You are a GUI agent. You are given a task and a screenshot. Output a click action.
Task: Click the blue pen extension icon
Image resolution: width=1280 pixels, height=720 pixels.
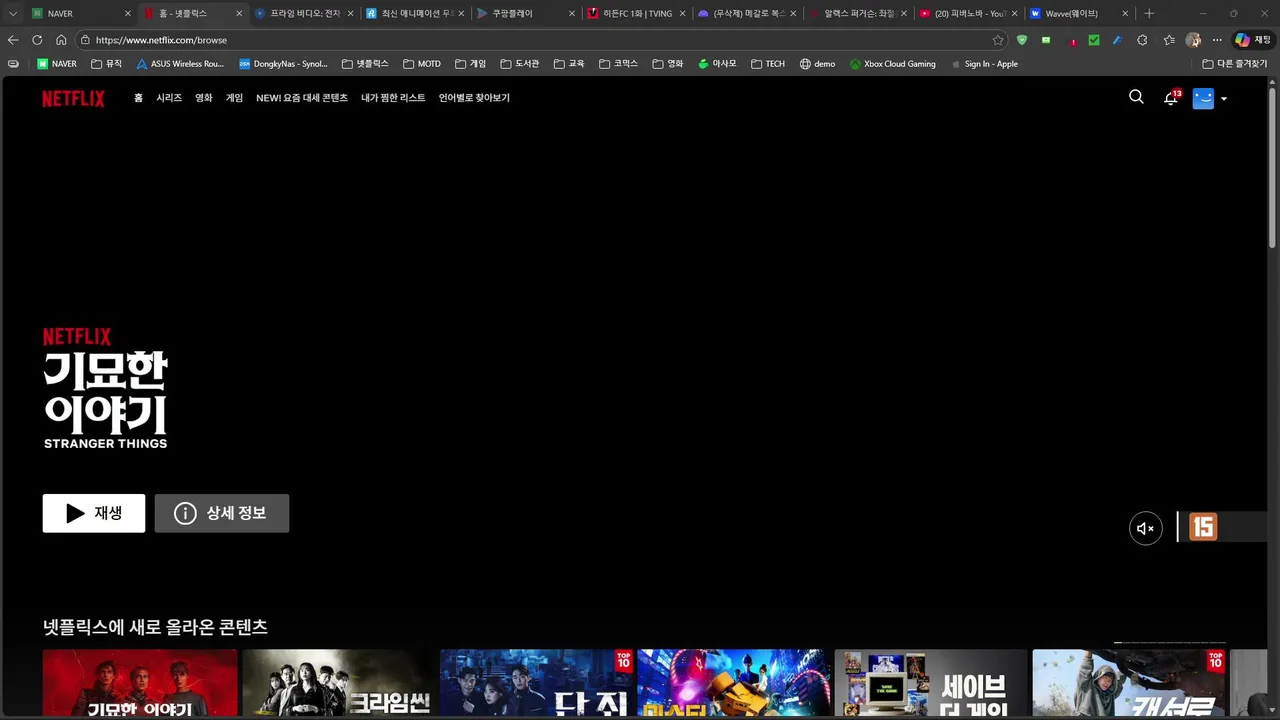pos(1117,40)
